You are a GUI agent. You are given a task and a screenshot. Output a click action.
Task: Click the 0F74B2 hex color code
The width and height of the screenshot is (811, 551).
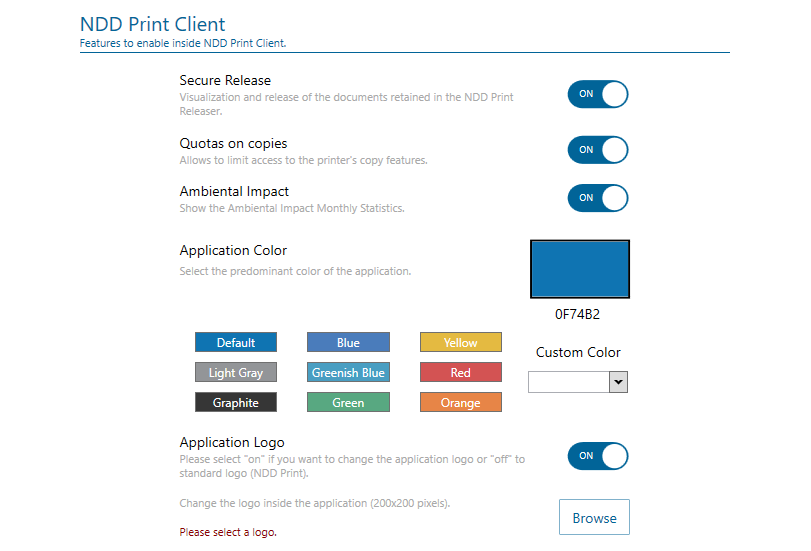pyautogui.click(x=578, y=314)
